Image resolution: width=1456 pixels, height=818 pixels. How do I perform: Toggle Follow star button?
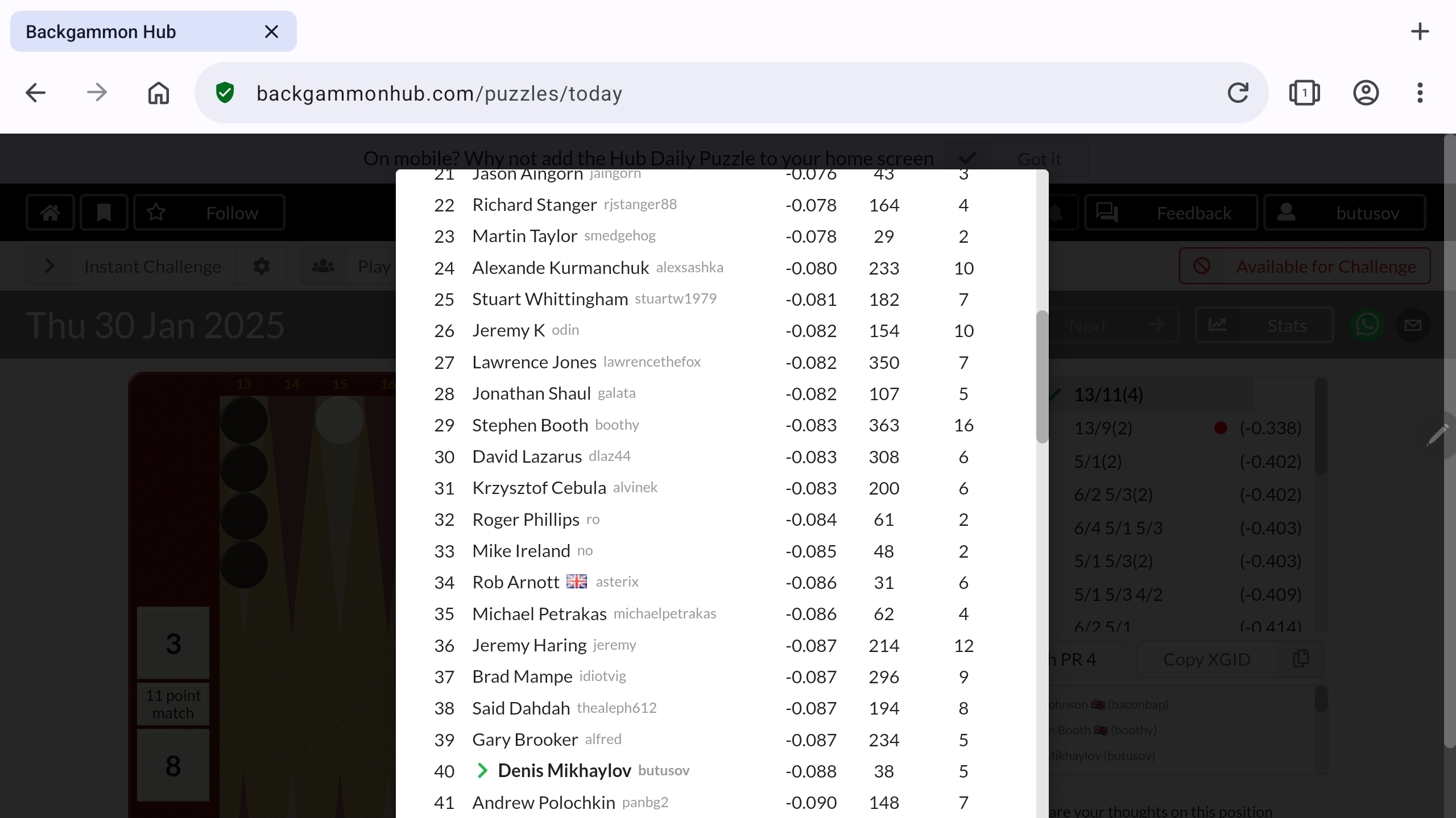[209, 213]
